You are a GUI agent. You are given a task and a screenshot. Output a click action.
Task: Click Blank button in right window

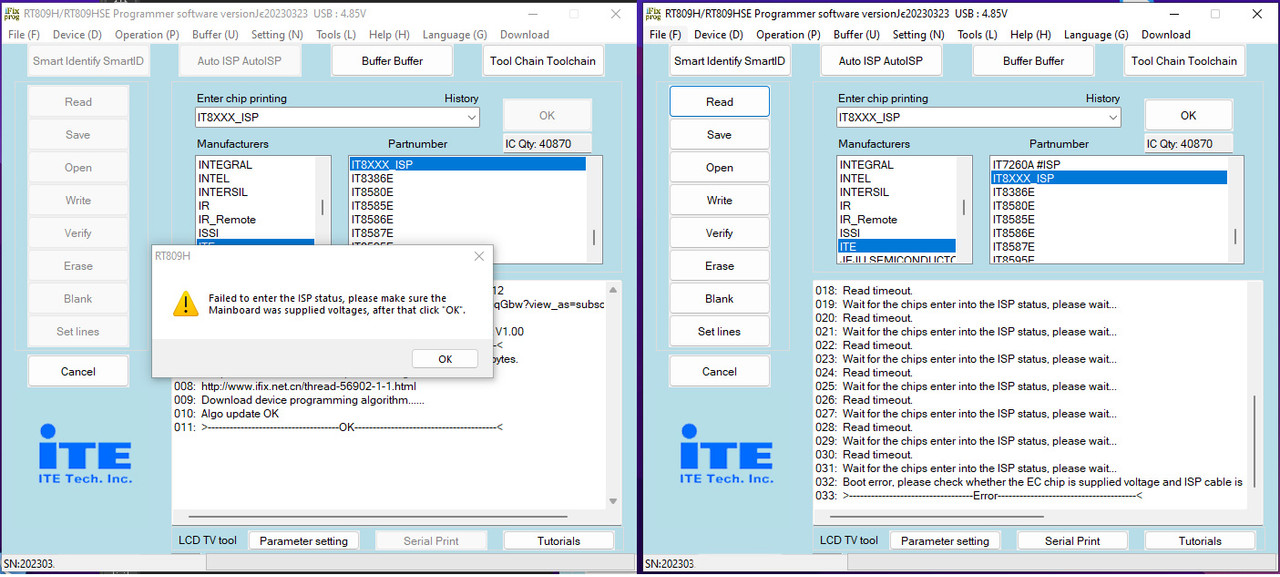tap(720, 299)
